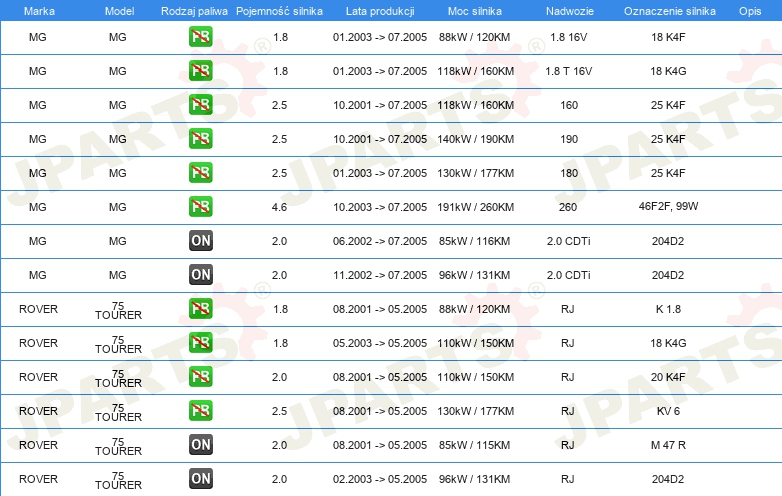
Task: Click the PB petrol icon in the MG 1.8 16V row
Action: 200,38
